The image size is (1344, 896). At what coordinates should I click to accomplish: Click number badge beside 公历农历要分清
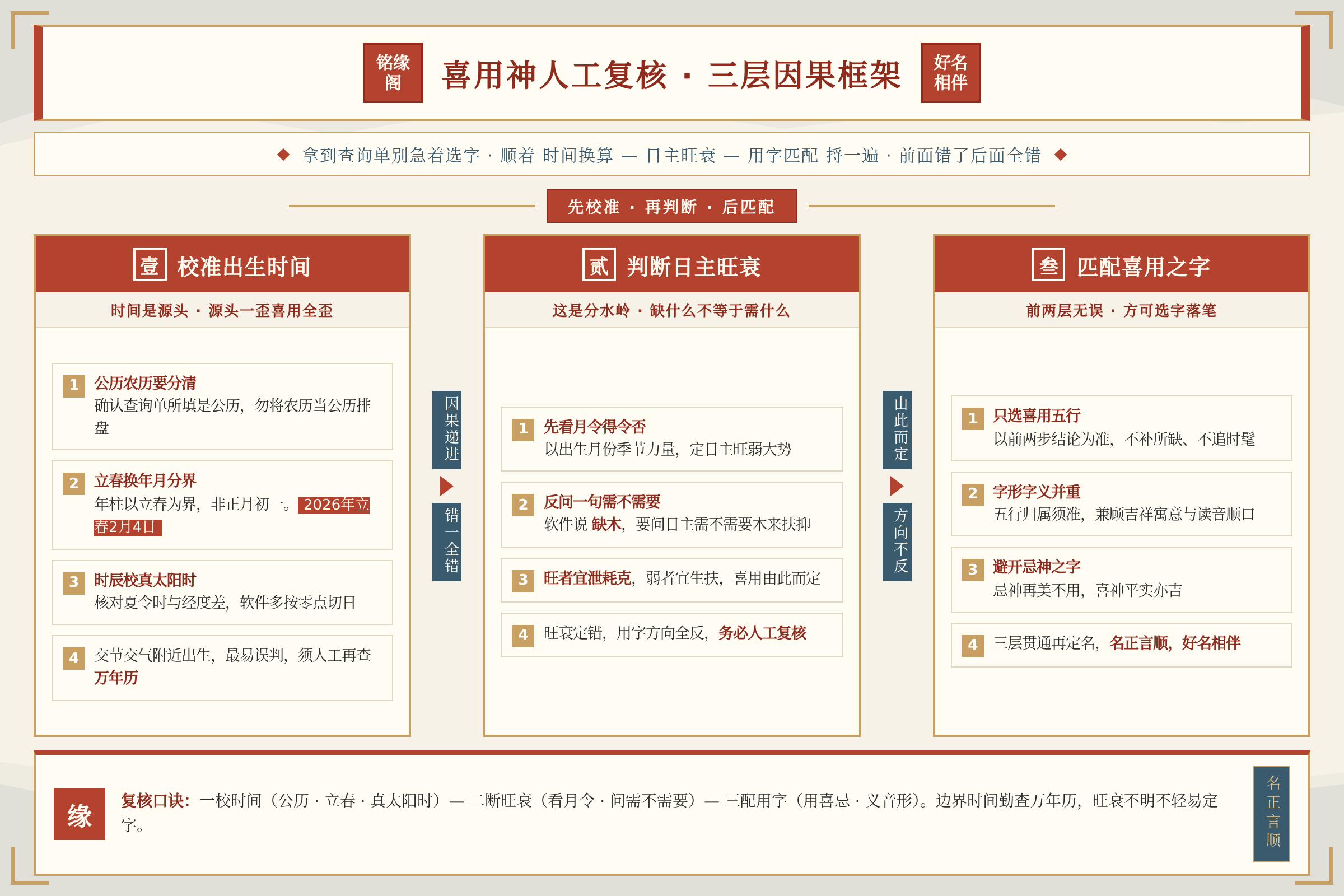pos(74,386)
